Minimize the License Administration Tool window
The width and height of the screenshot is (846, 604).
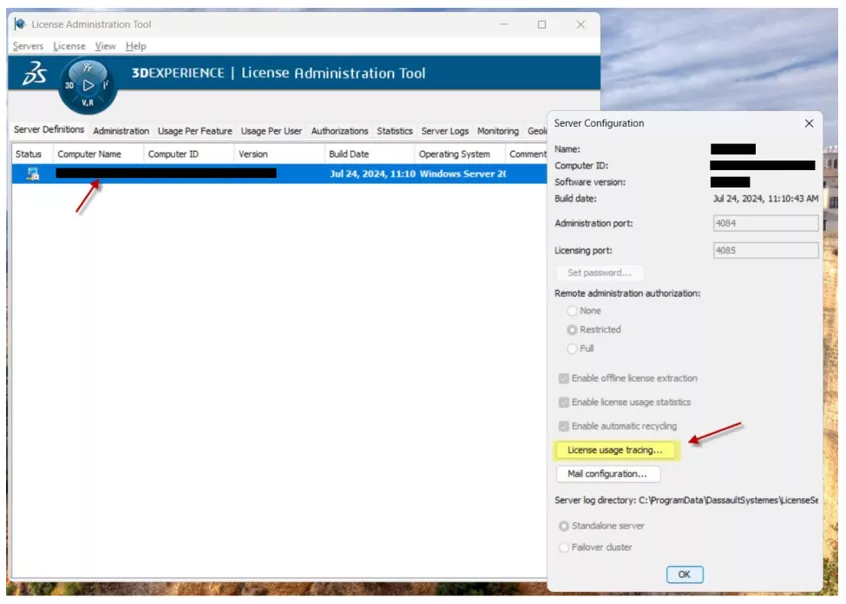pos(504,25)
